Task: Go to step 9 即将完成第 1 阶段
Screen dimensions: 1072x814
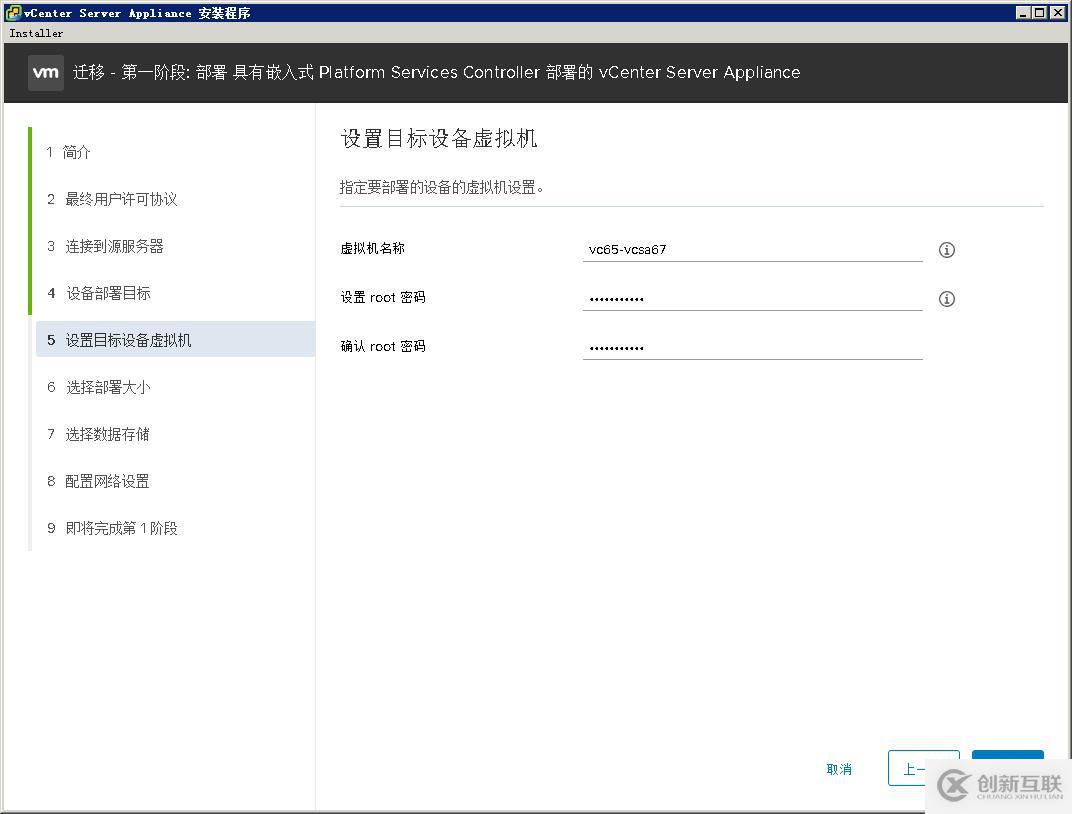Action: coord(112,528)
